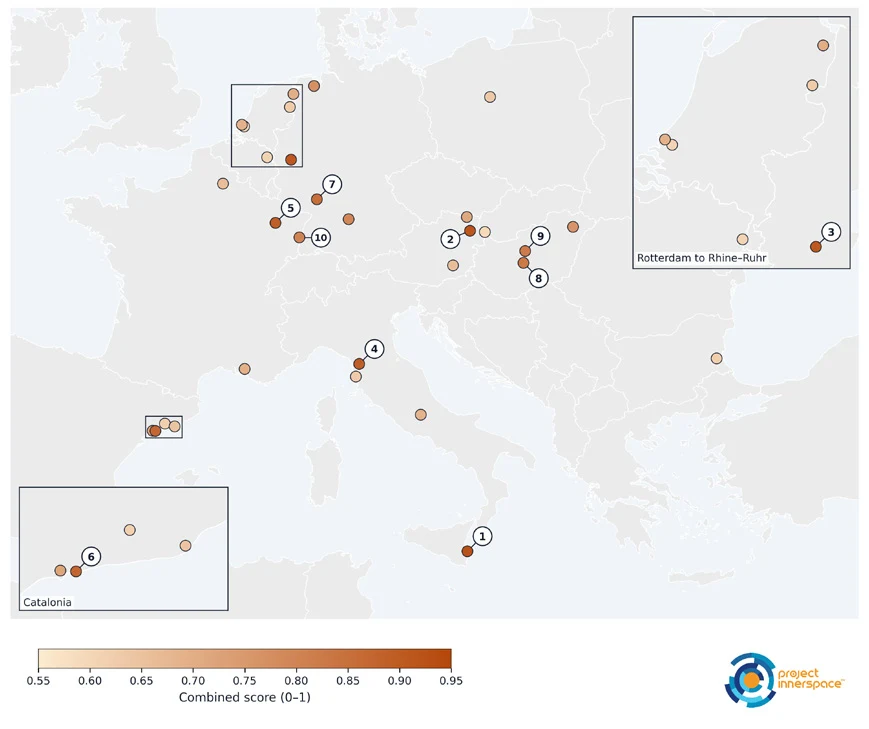This screenshot has height=729, width=869.
Task: Select the circled number 8 label
Action: click(538, 278)
